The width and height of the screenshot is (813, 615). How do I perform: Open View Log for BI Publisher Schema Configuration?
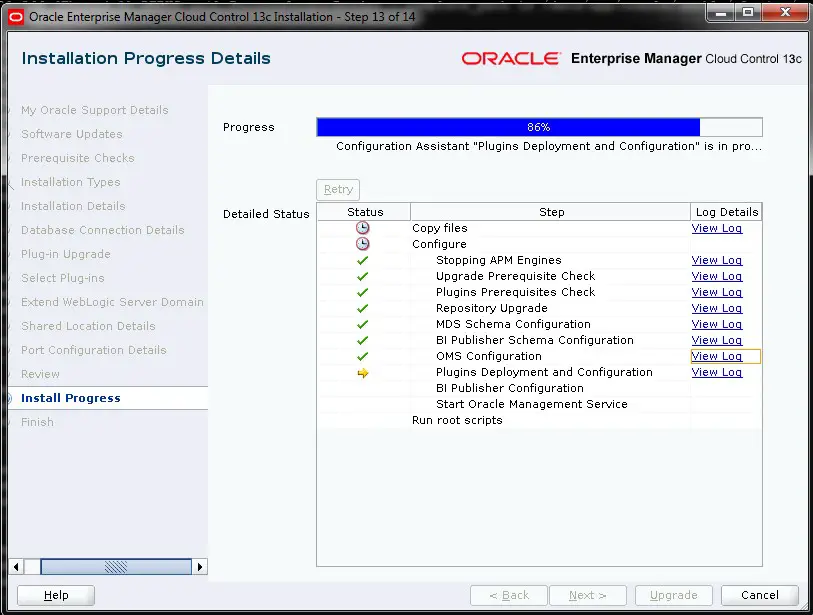(x=717, y=341)
